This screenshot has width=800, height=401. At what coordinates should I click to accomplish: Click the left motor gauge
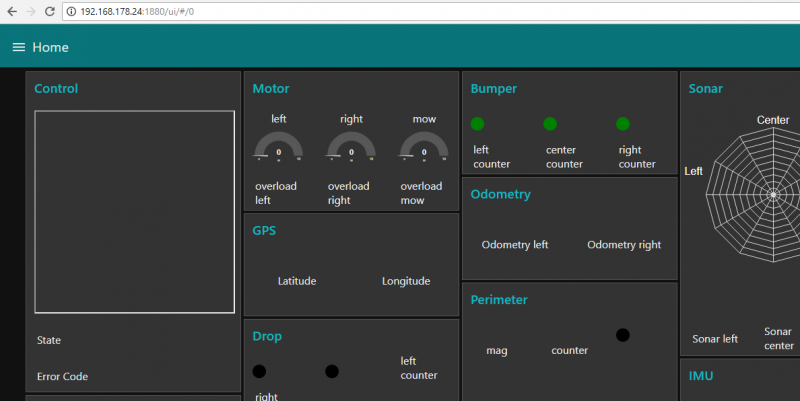click(x=279, y=147)
